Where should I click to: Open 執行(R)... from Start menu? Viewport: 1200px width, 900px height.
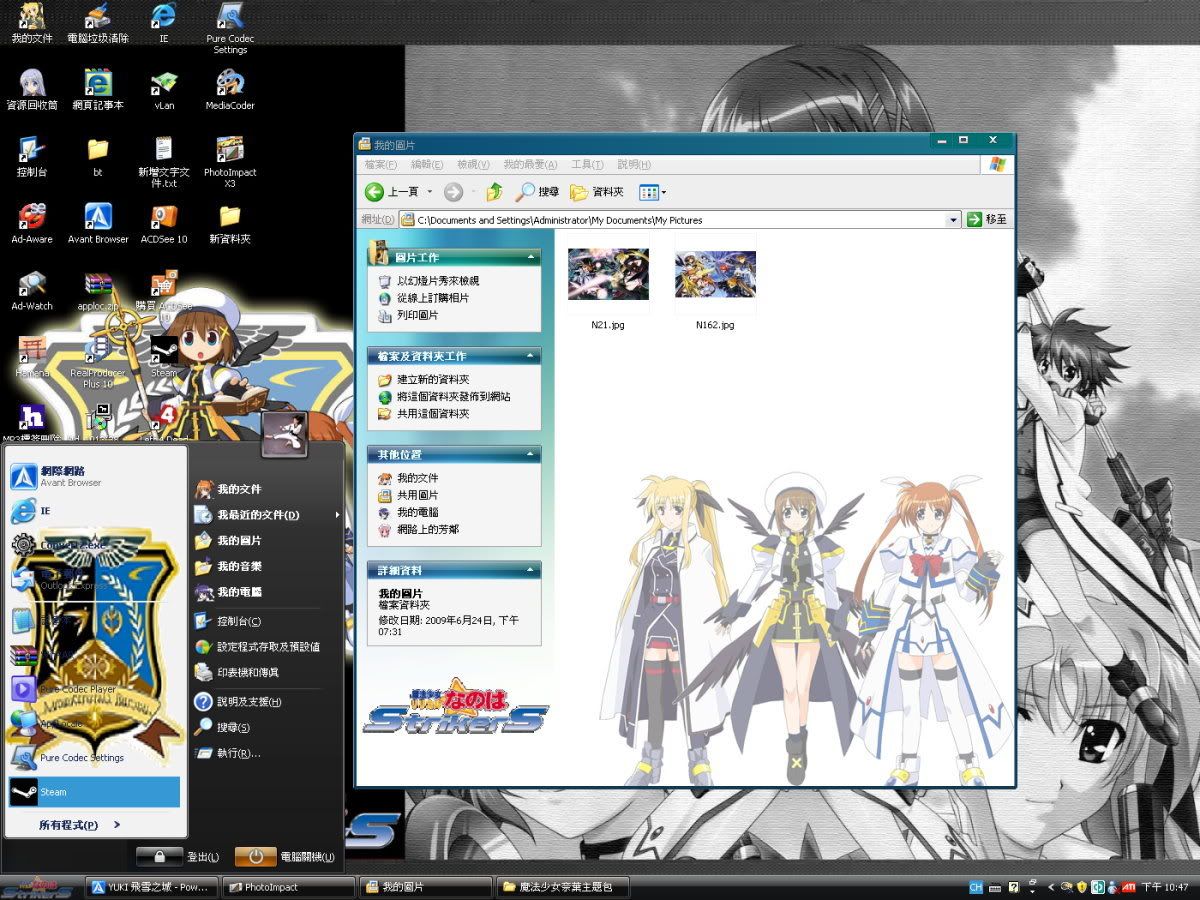tap(228, 753)
